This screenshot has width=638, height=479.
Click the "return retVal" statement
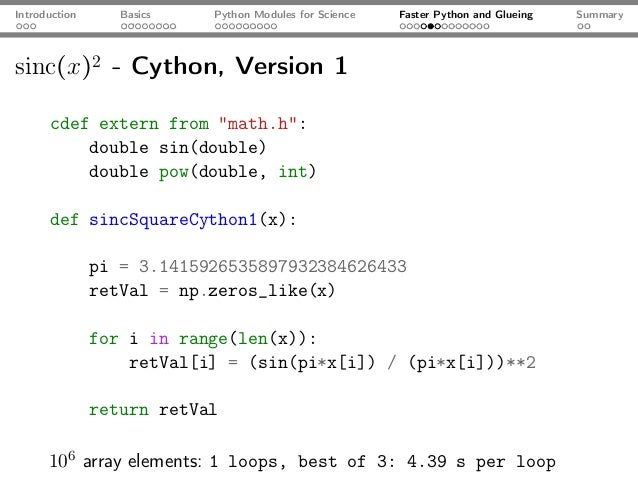153,409
